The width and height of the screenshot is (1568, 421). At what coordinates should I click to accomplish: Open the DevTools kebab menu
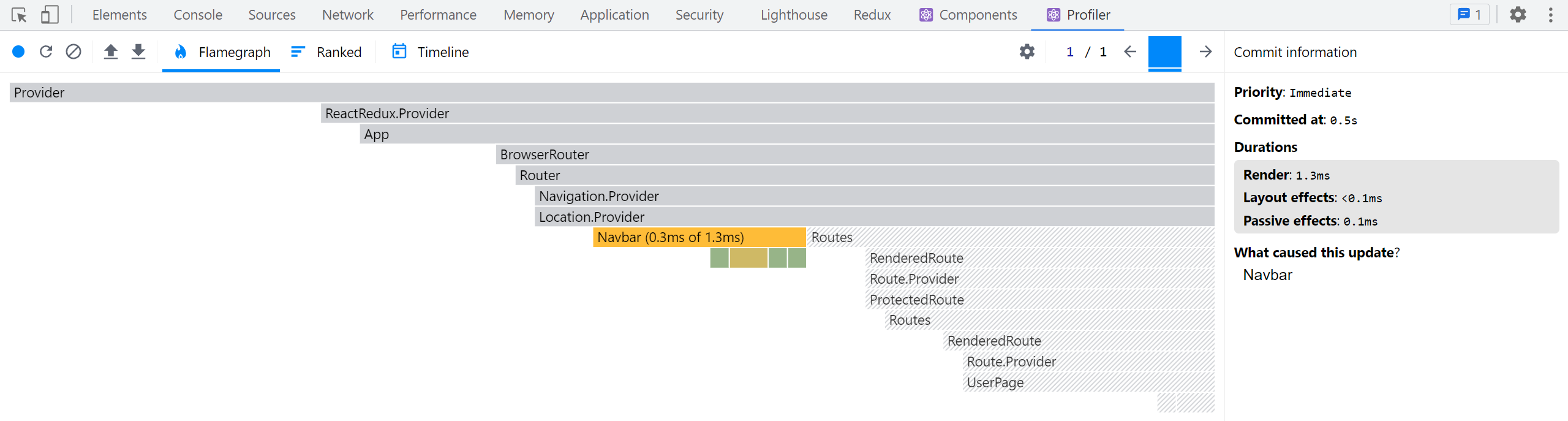(1551, 15)
